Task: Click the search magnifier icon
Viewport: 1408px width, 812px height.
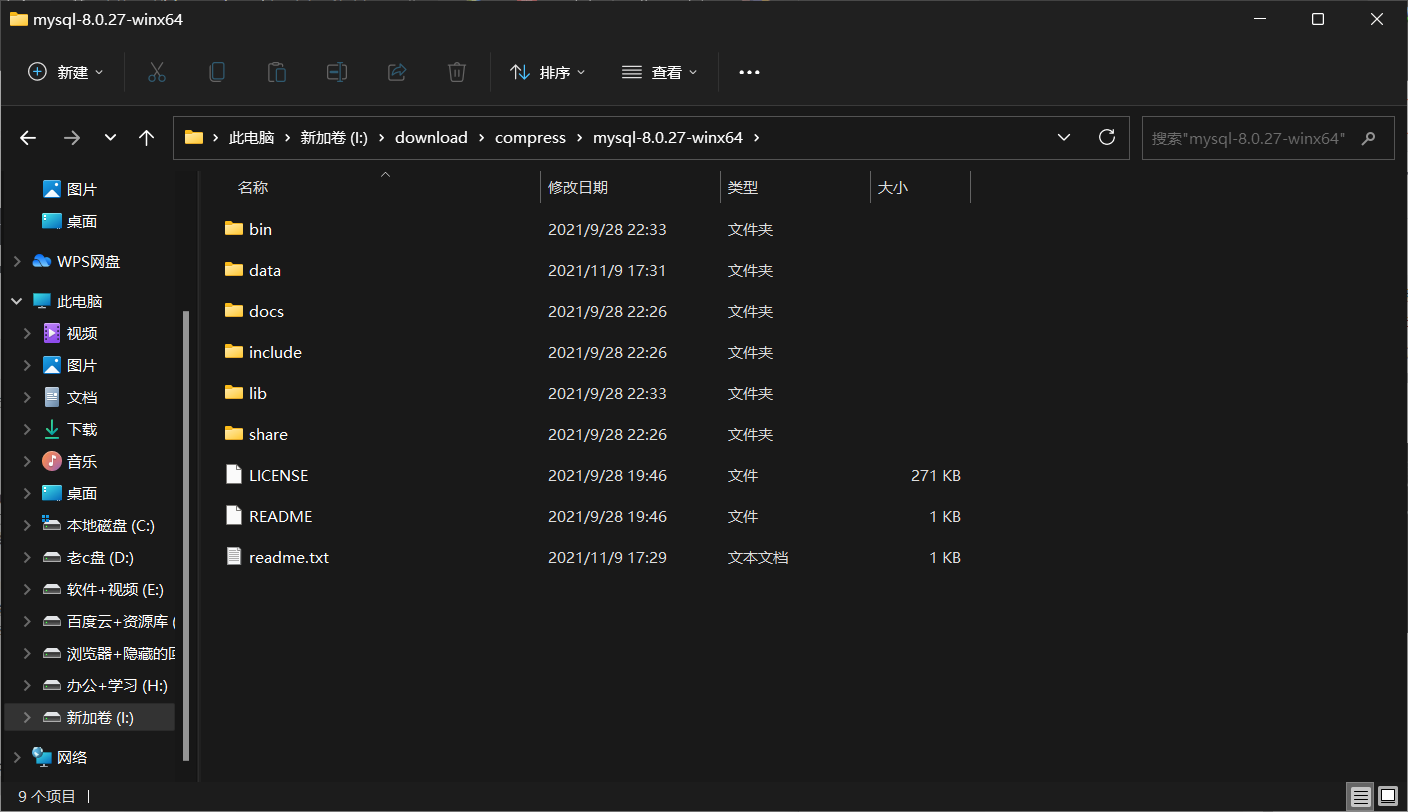Action: (1369, 138)
